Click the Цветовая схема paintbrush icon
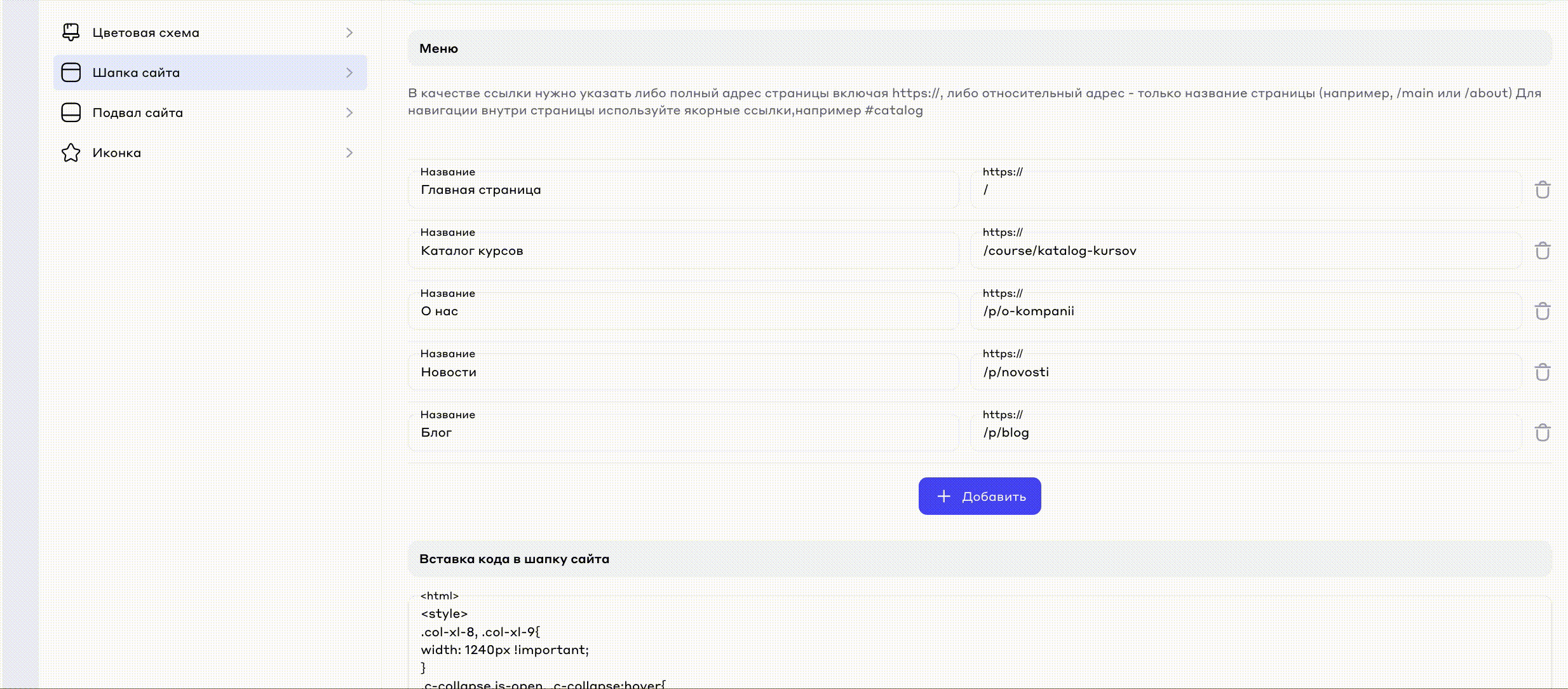This screenshot has width=1568, height=689. pos(71,32)
